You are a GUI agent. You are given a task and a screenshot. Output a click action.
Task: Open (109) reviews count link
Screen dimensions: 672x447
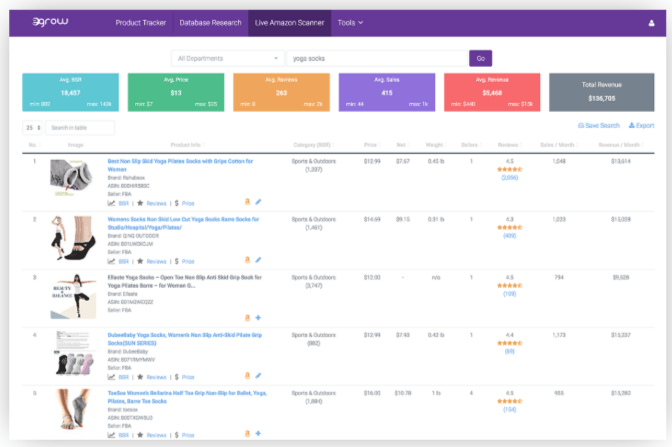(510, 294)
